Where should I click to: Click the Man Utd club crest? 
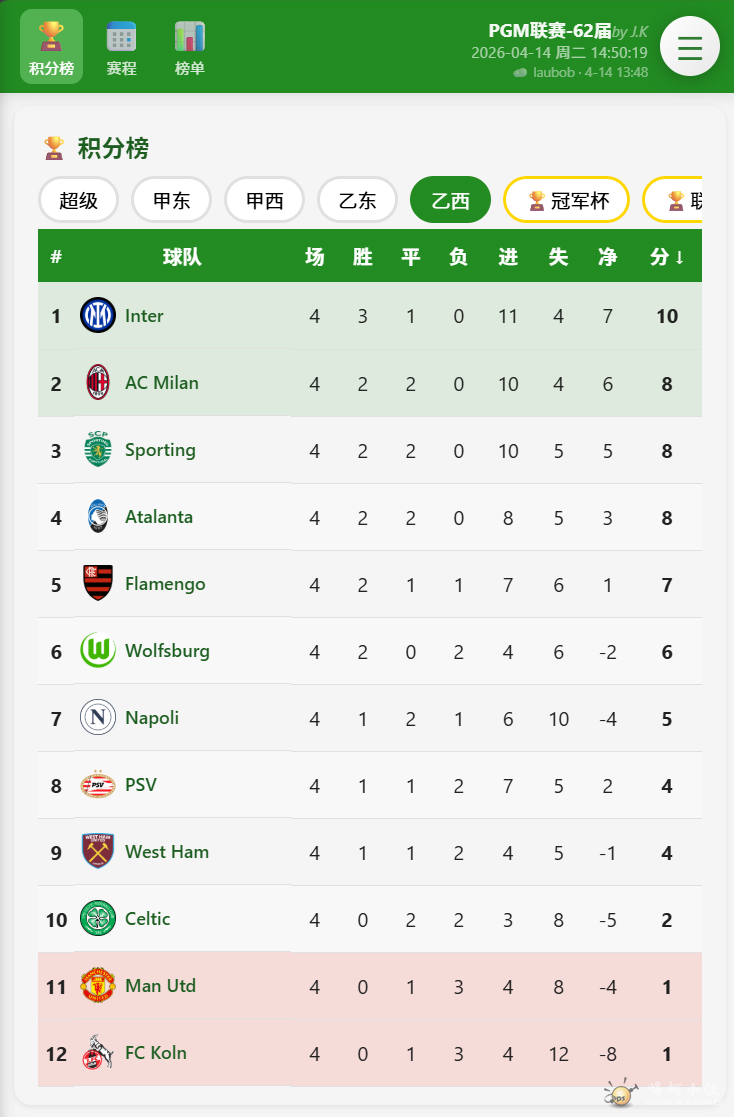click(98, 986)
